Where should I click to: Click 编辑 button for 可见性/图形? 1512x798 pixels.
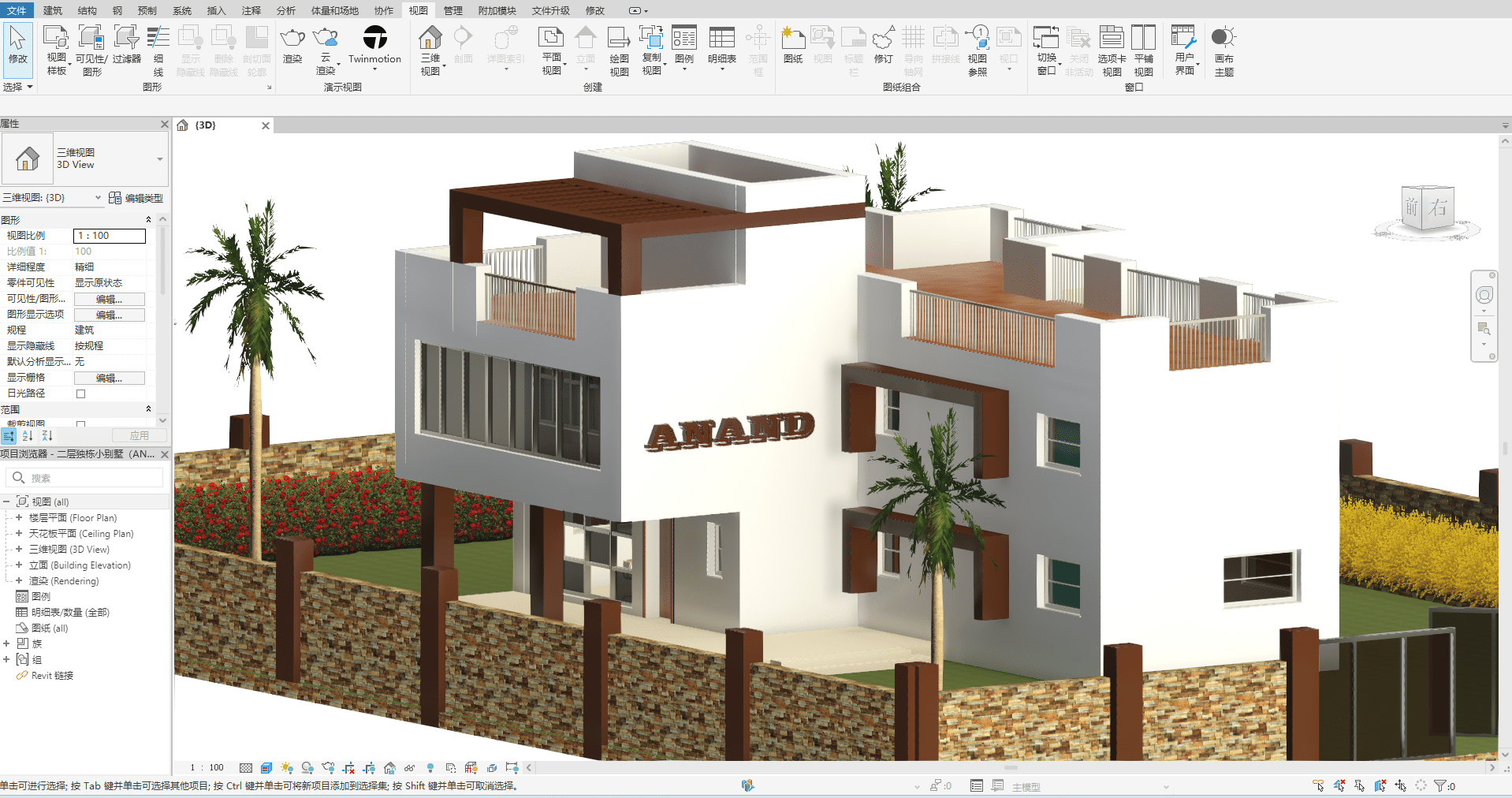click(x=109, y=299)
